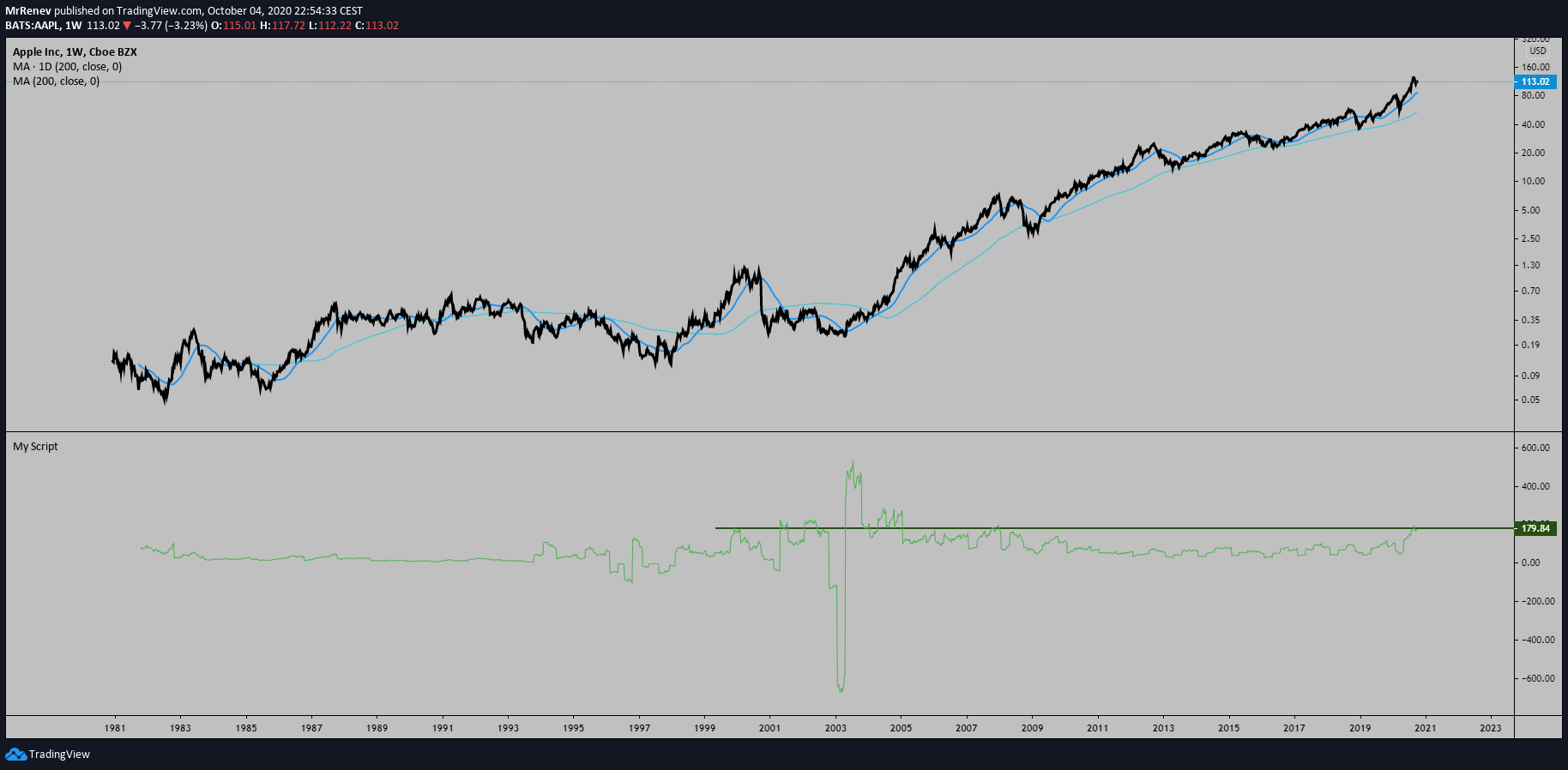Click the 2017 time axis label

point(1294,728)
